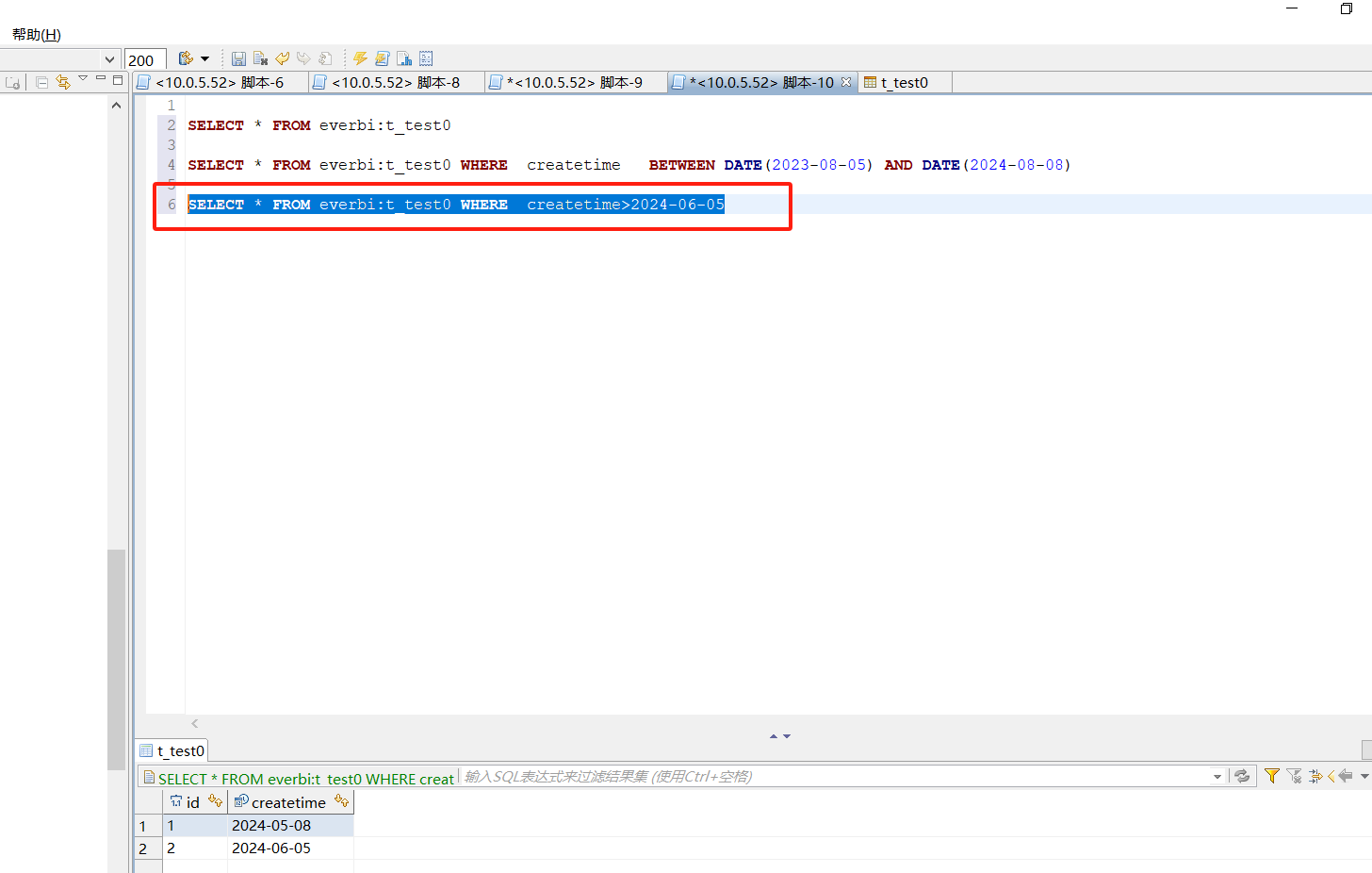Click the back arrow in results toolbar
The width and height of the screenshot is (1372, 873).
[x=1345, y=776]
